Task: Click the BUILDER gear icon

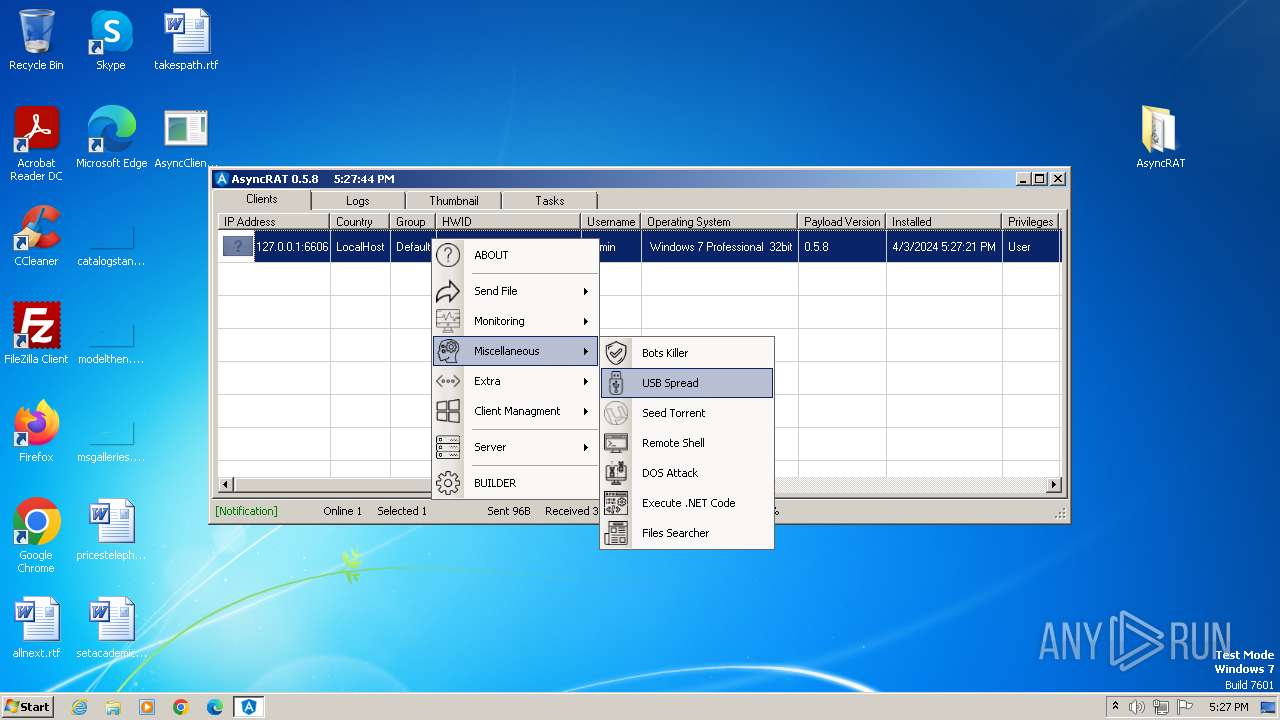Action: (448, 483)
